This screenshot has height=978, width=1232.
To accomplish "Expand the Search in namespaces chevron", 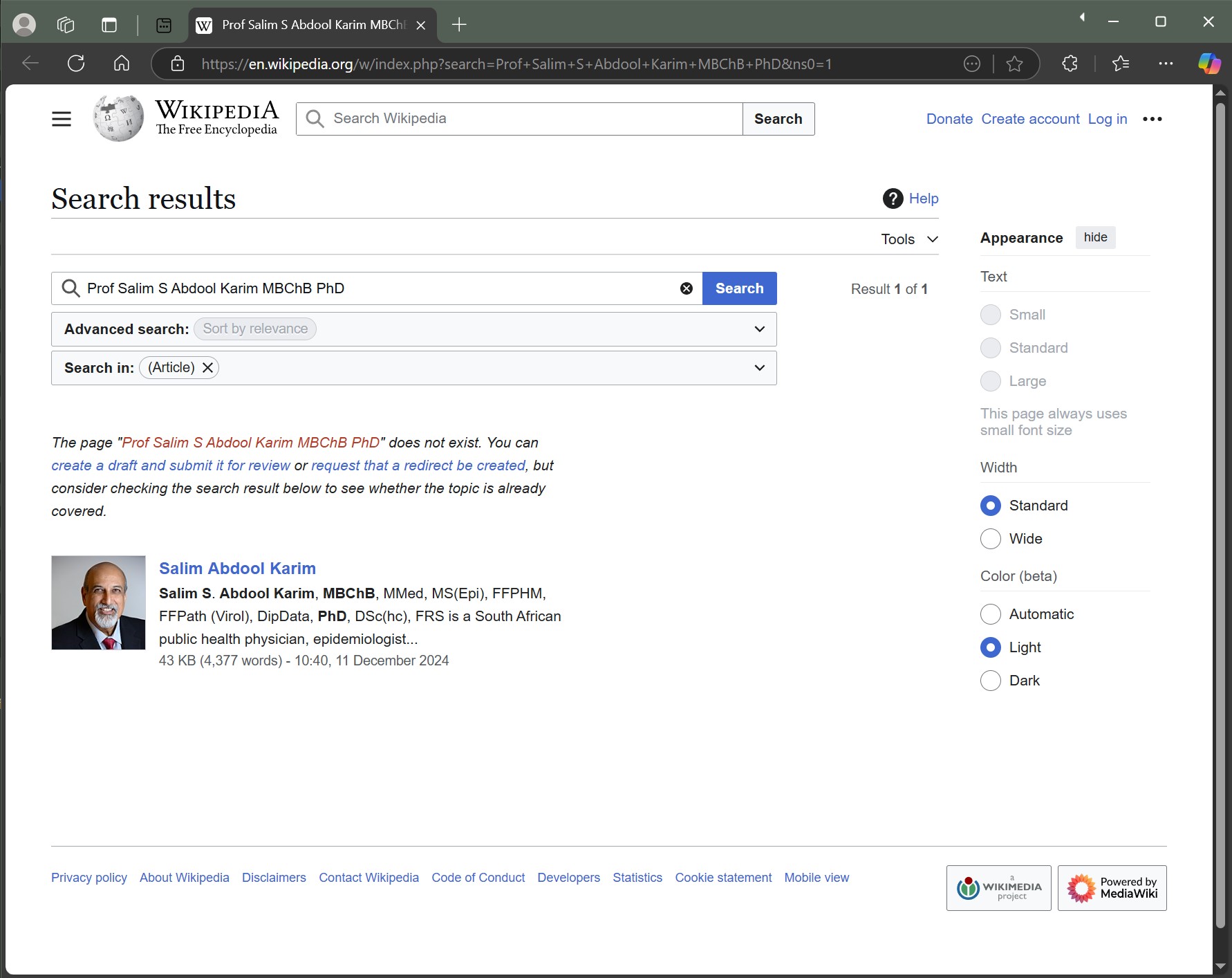I will click(760, 368).
